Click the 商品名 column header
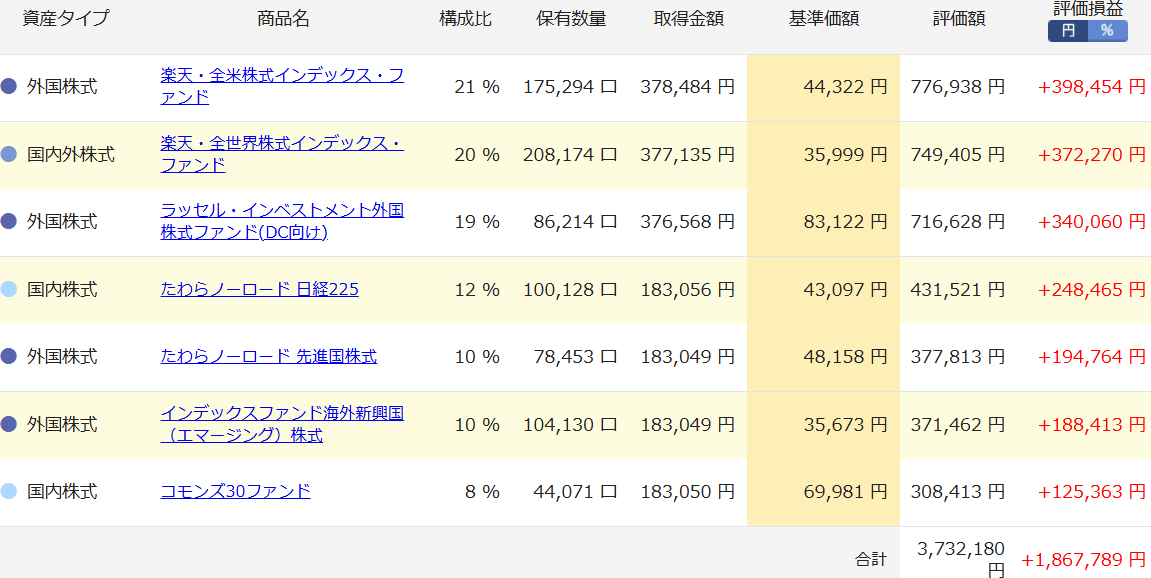The height and width of the screenshot is (578, 1151). coord(283,19)
